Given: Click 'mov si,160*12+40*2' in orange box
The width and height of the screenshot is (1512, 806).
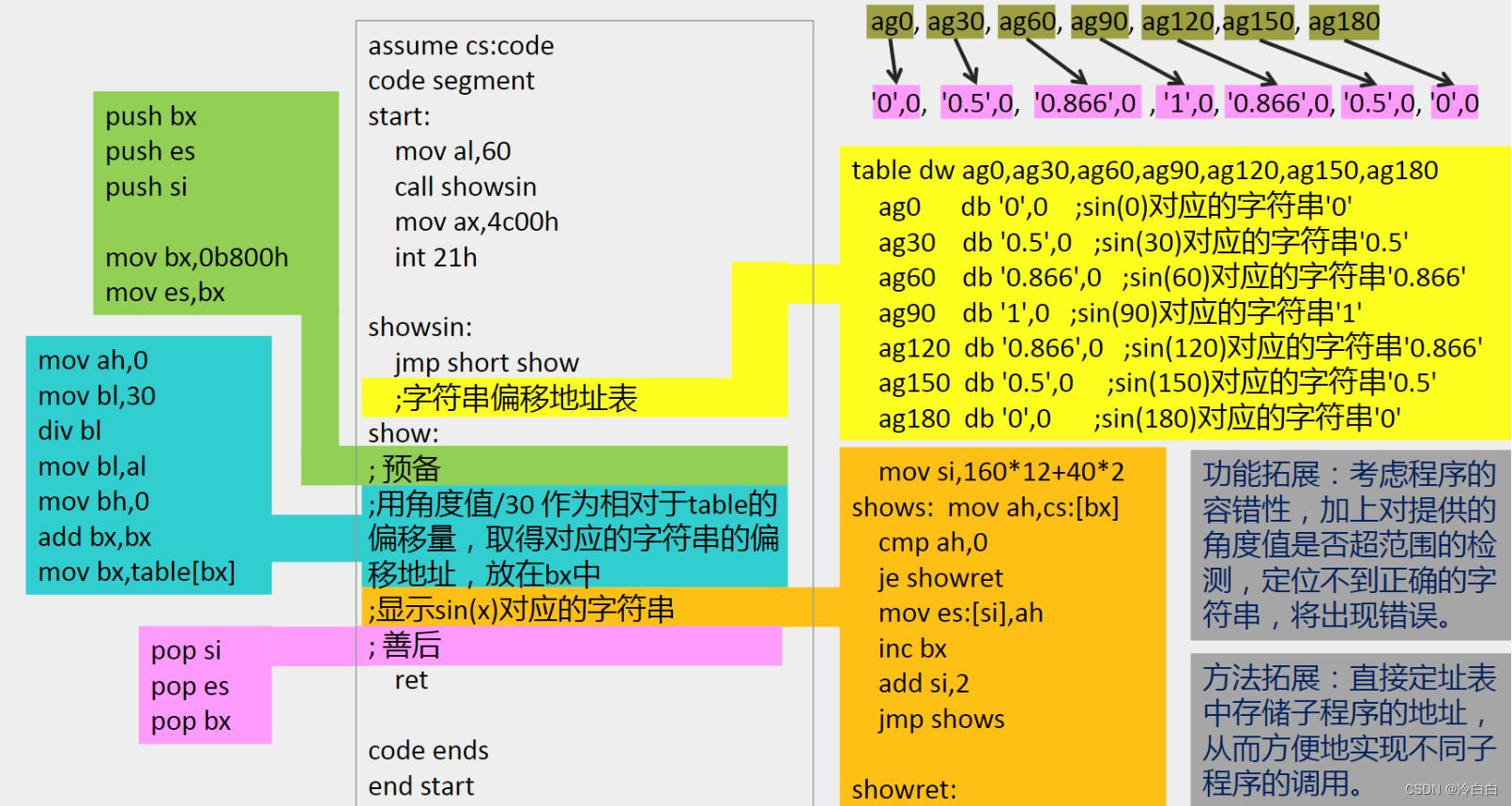Looking at the screenshot, I should coord(1001,472).
